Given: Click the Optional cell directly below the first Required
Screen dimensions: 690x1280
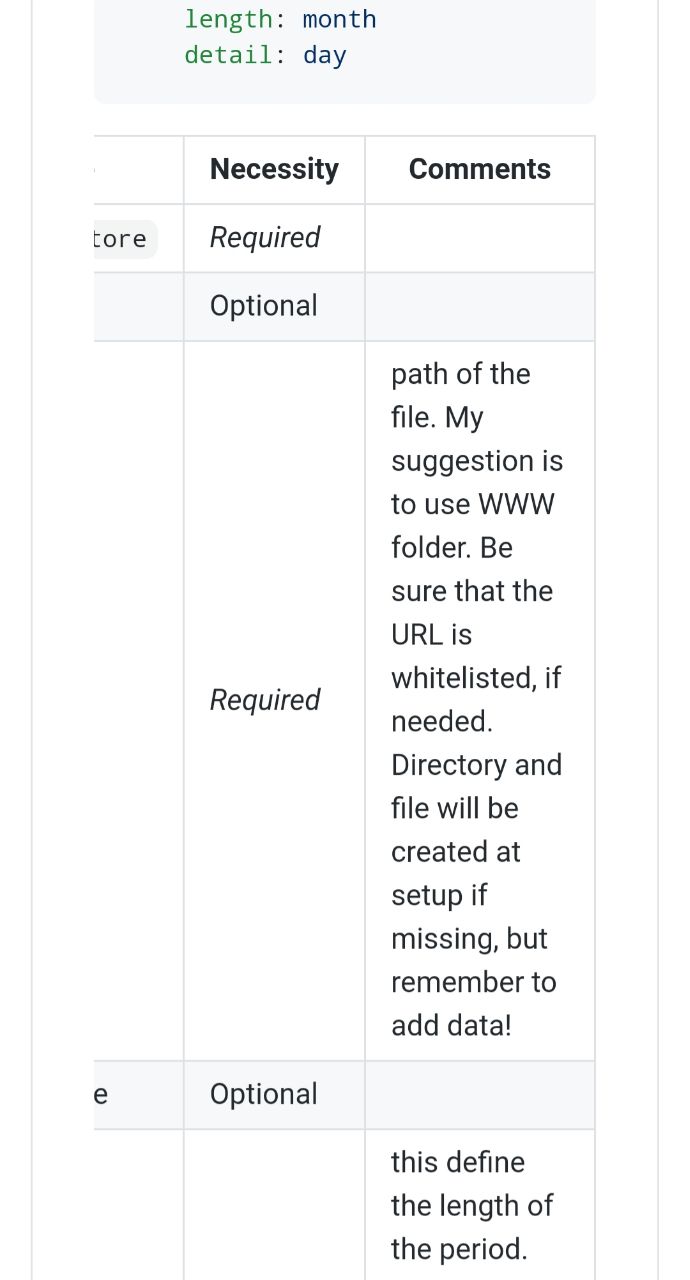Looking at the screenshot, I should click(x=264, y=305).
